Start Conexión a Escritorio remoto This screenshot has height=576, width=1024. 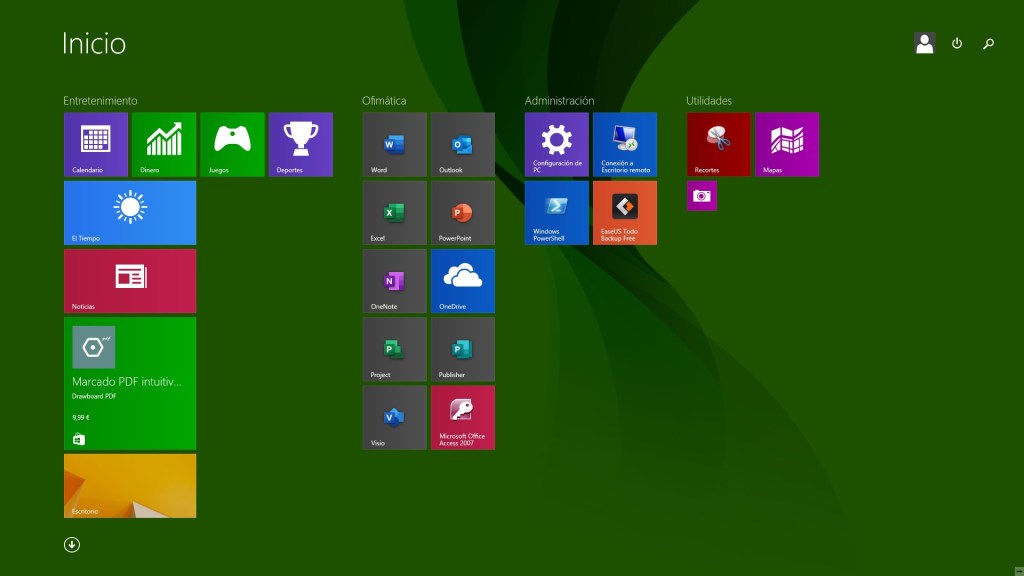624,144
